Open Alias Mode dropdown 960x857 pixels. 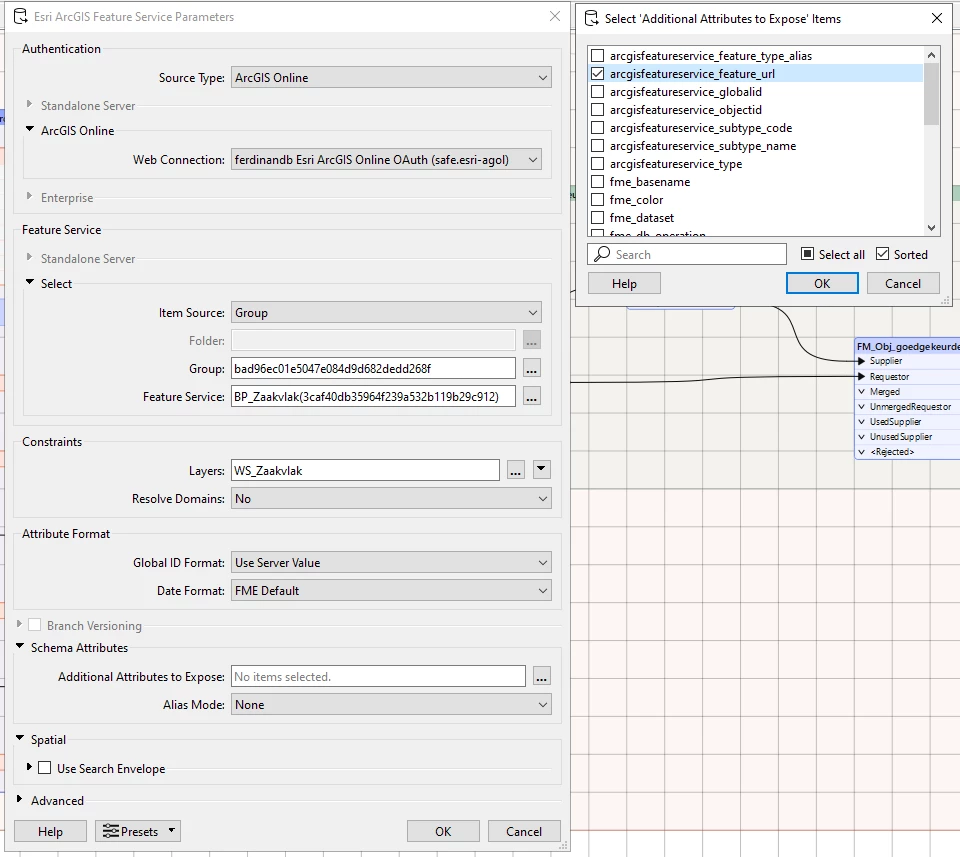(391, 705)
